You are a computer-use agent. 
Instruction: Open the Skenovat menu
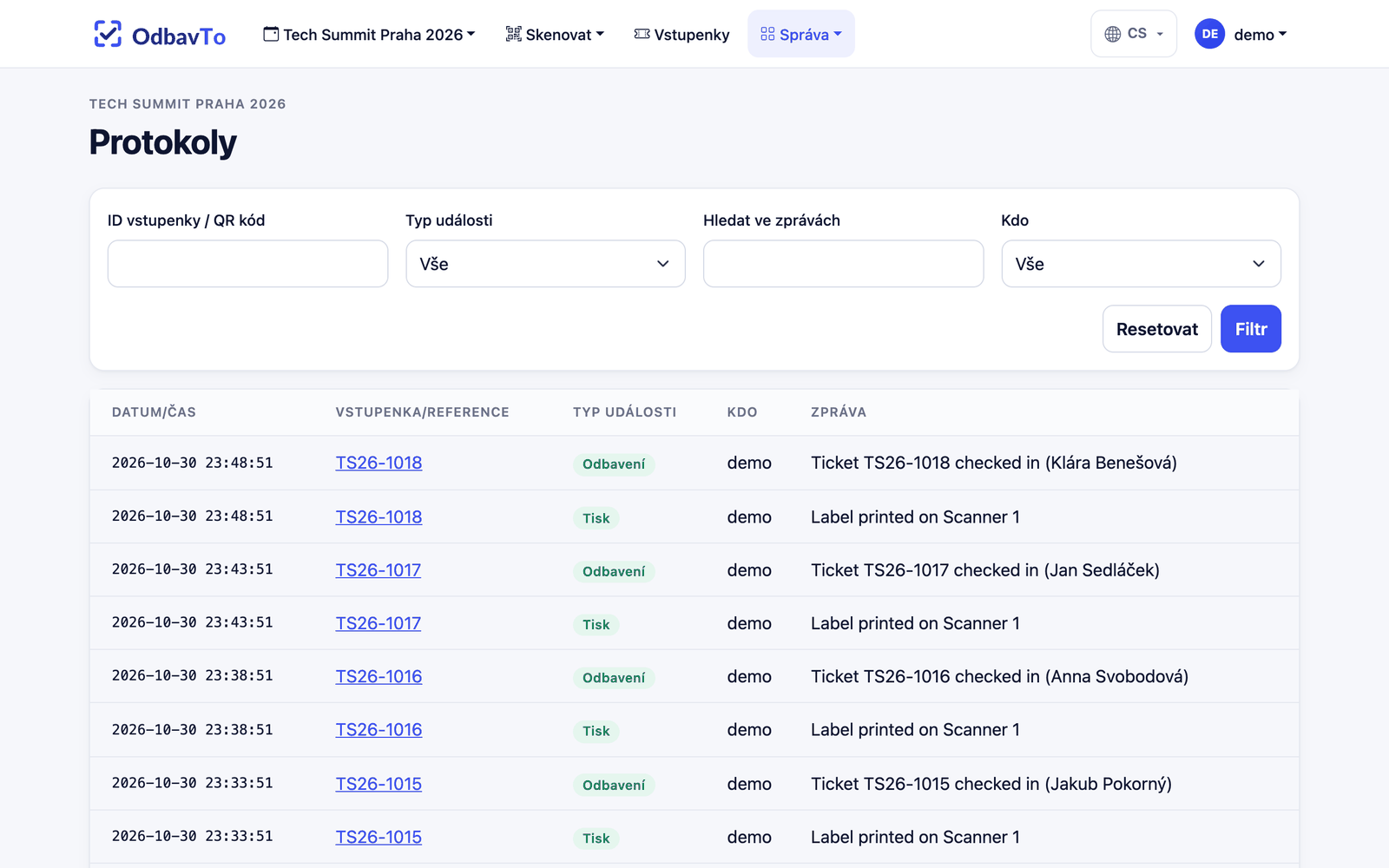tap(555, 34)
